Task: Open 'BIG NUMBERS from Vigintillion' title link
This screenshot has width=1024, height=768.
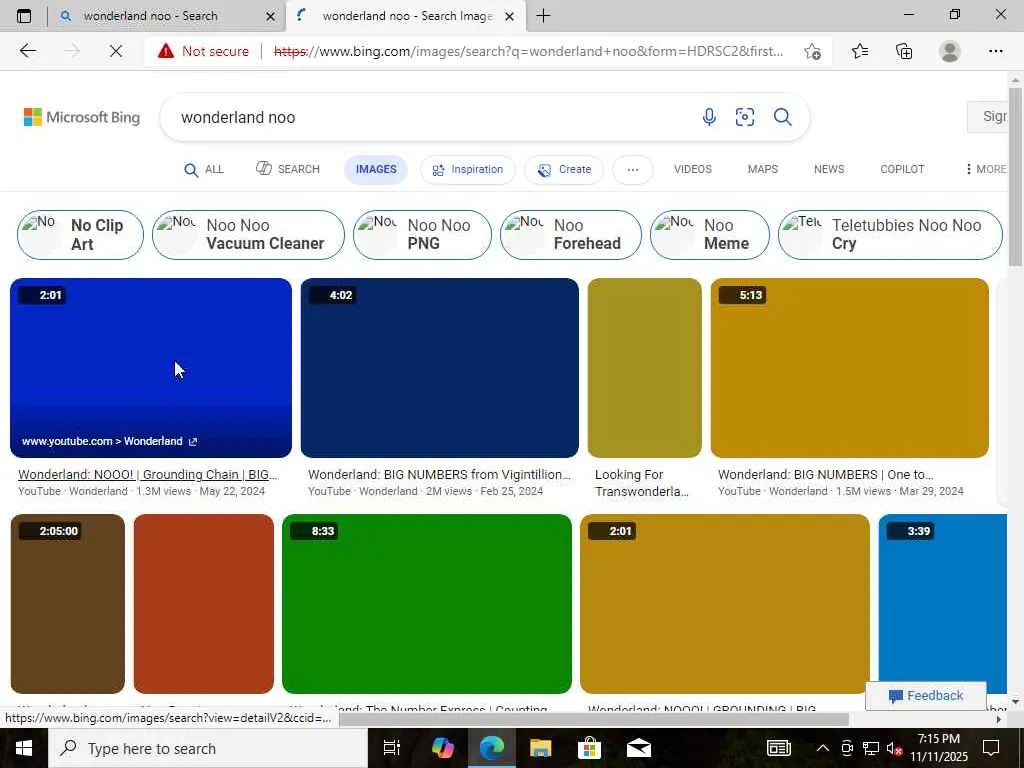Action: (440, 475)
